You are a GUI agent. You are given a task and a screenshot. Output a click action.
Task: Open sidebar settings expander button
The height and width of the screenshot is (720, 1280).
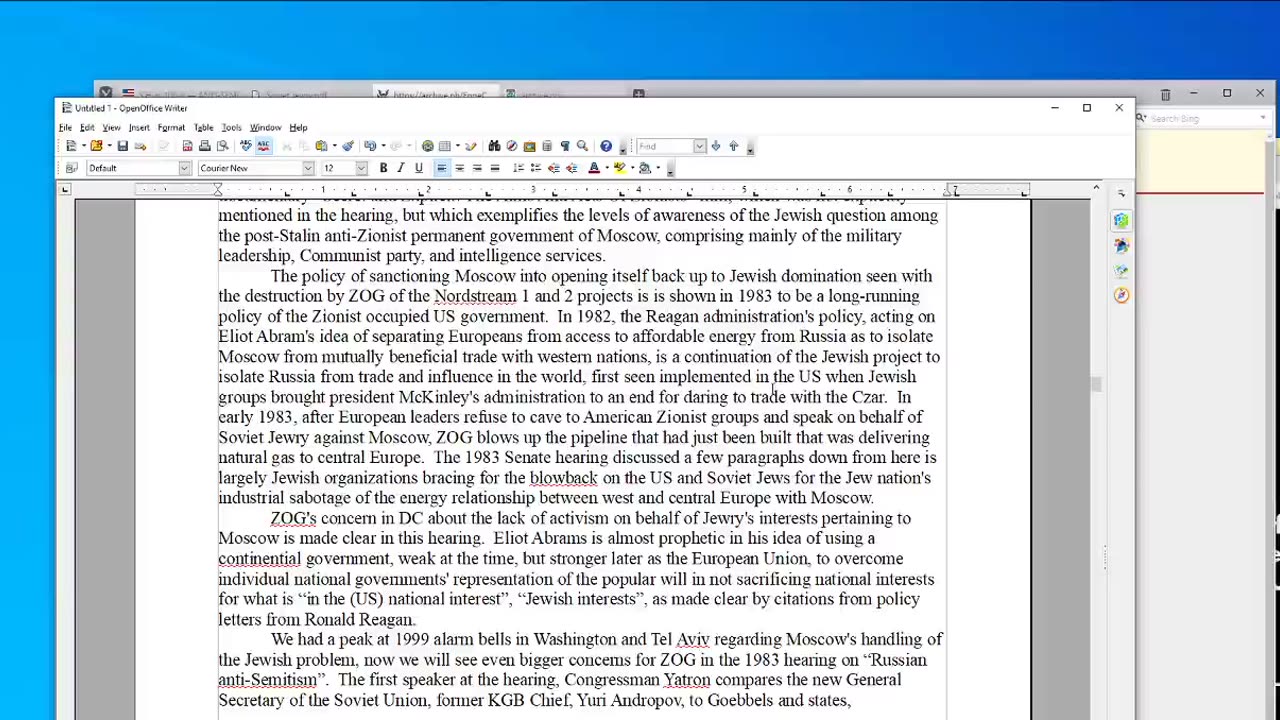coord(1121,193)
